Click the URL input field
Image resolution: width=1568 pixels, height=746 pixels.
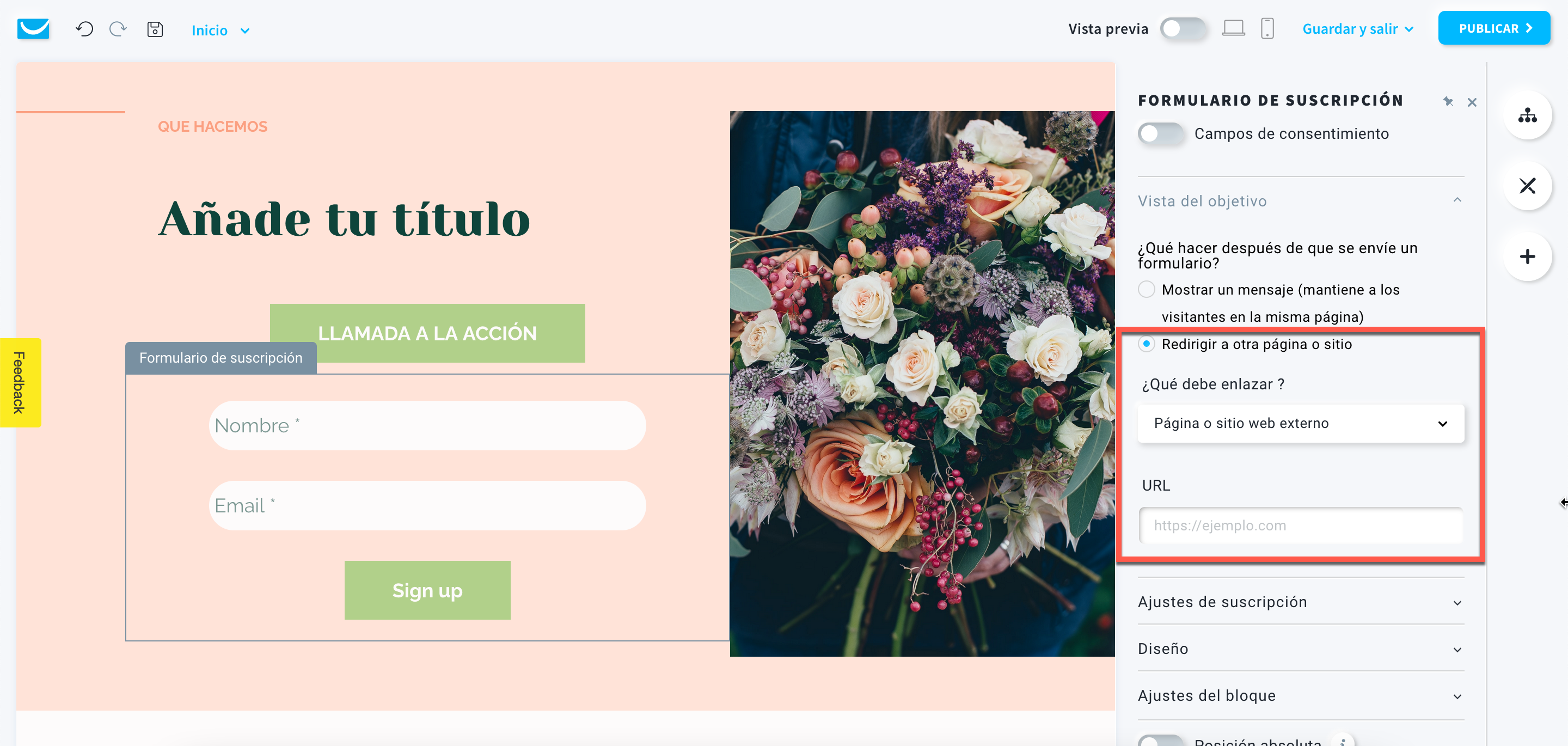pos(1301,525)
